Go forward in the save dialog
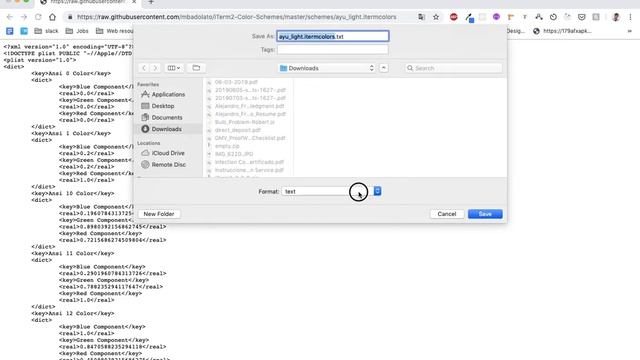This screenshot has height=360, width=640. (155, 68)
